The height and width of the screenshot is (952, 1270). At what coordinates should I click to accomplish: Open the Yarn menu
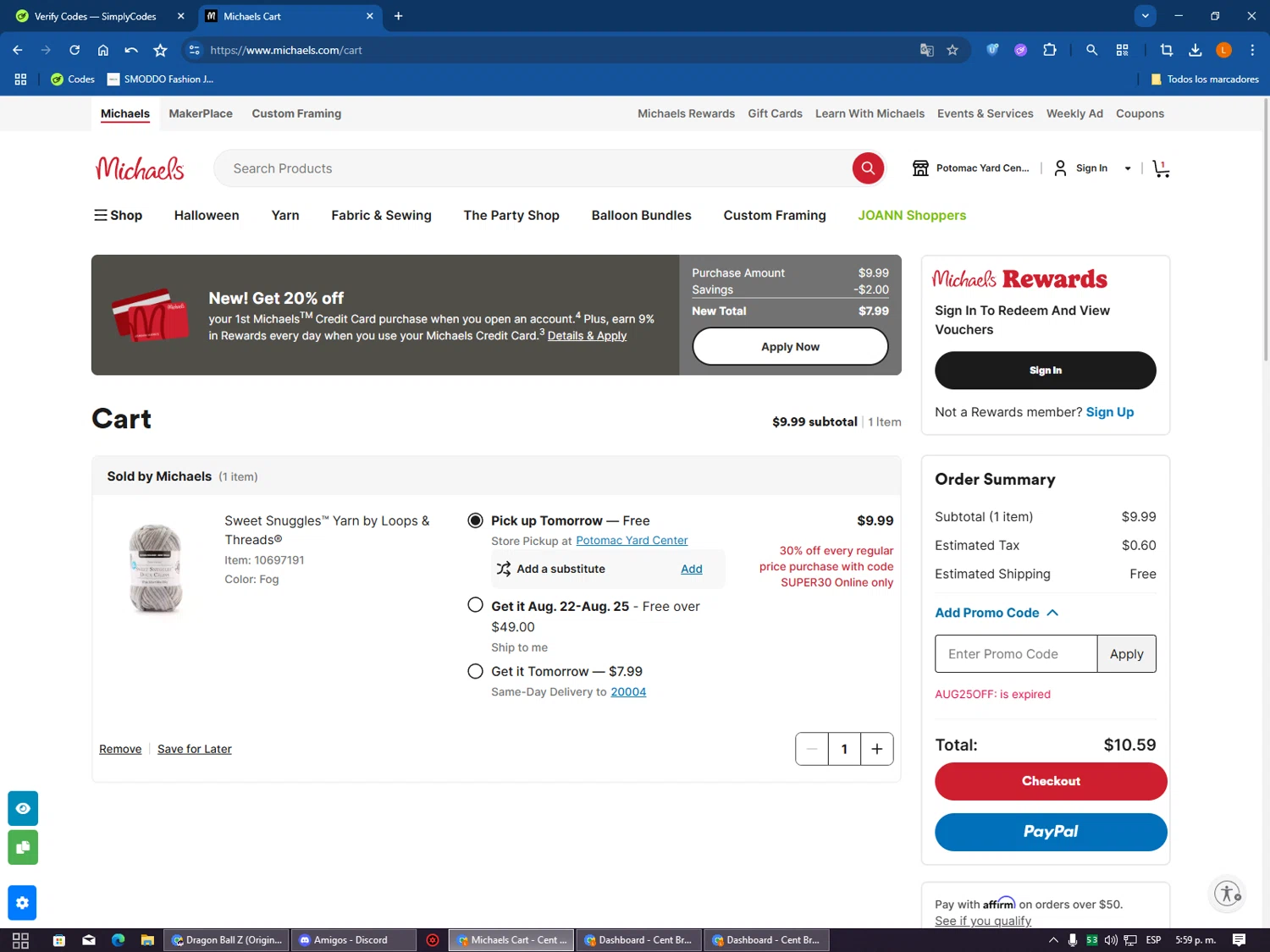(x=285, y=215)
